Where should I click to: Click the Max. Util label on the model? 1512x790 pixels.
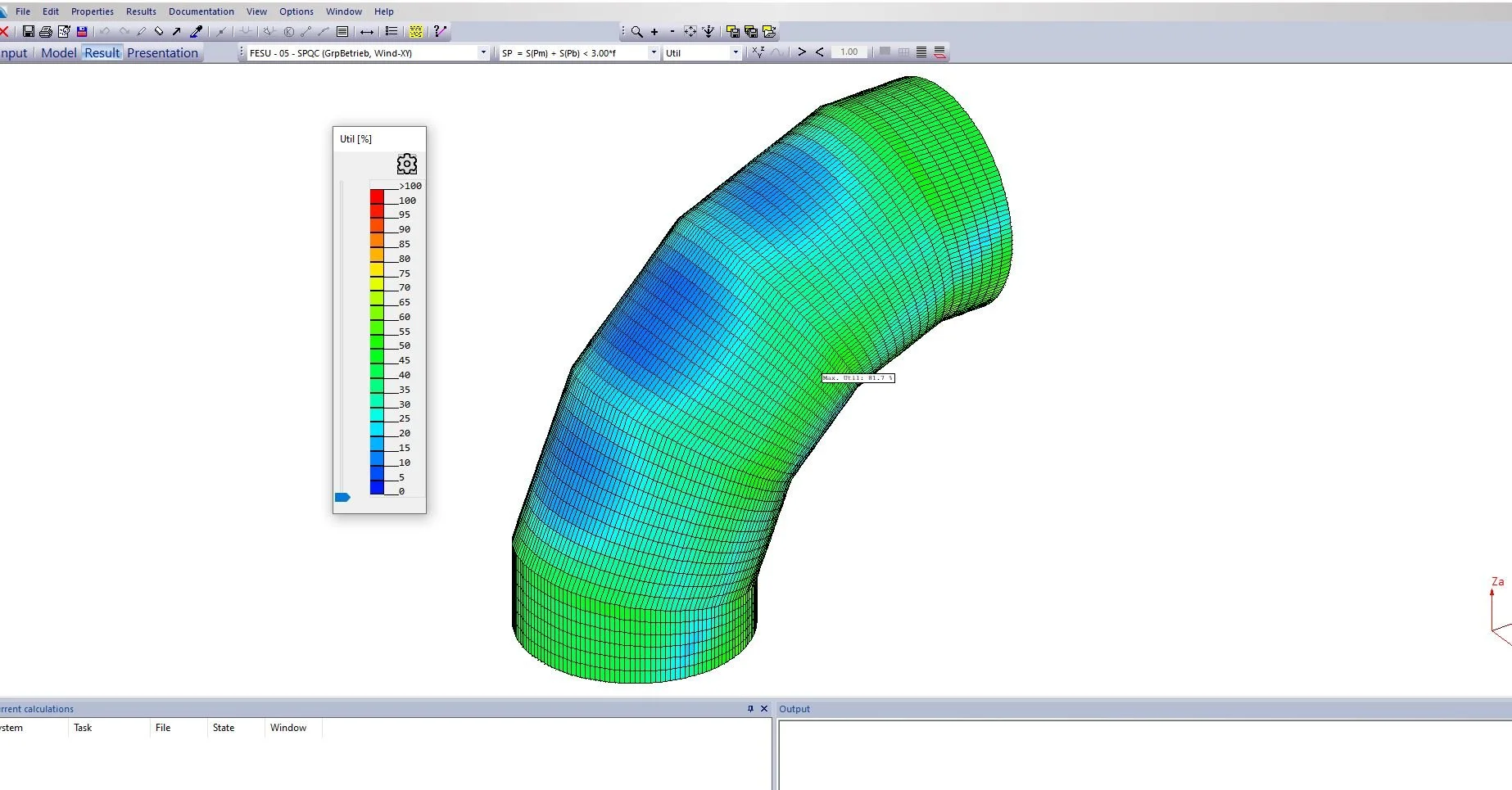click(x=858, y=378)
